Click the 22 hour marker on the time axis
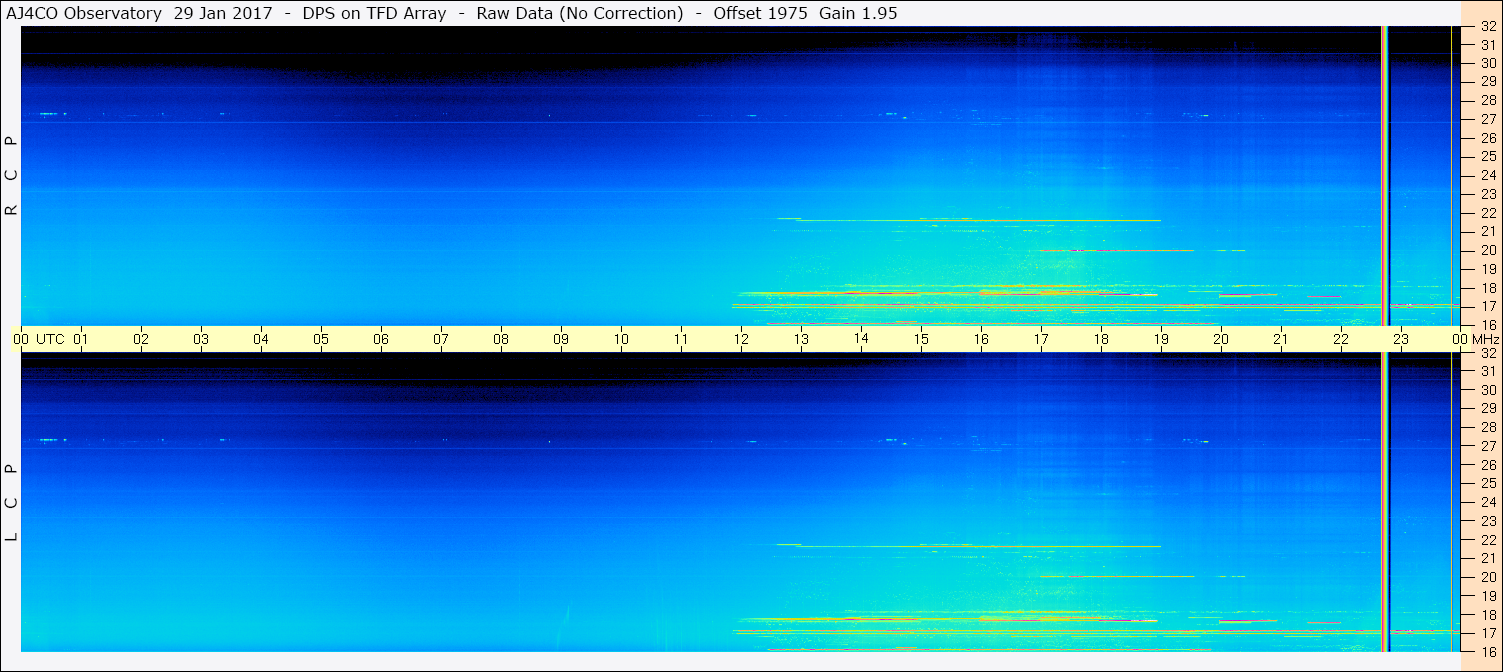 pyautogui.click(x=1341, y=339)
